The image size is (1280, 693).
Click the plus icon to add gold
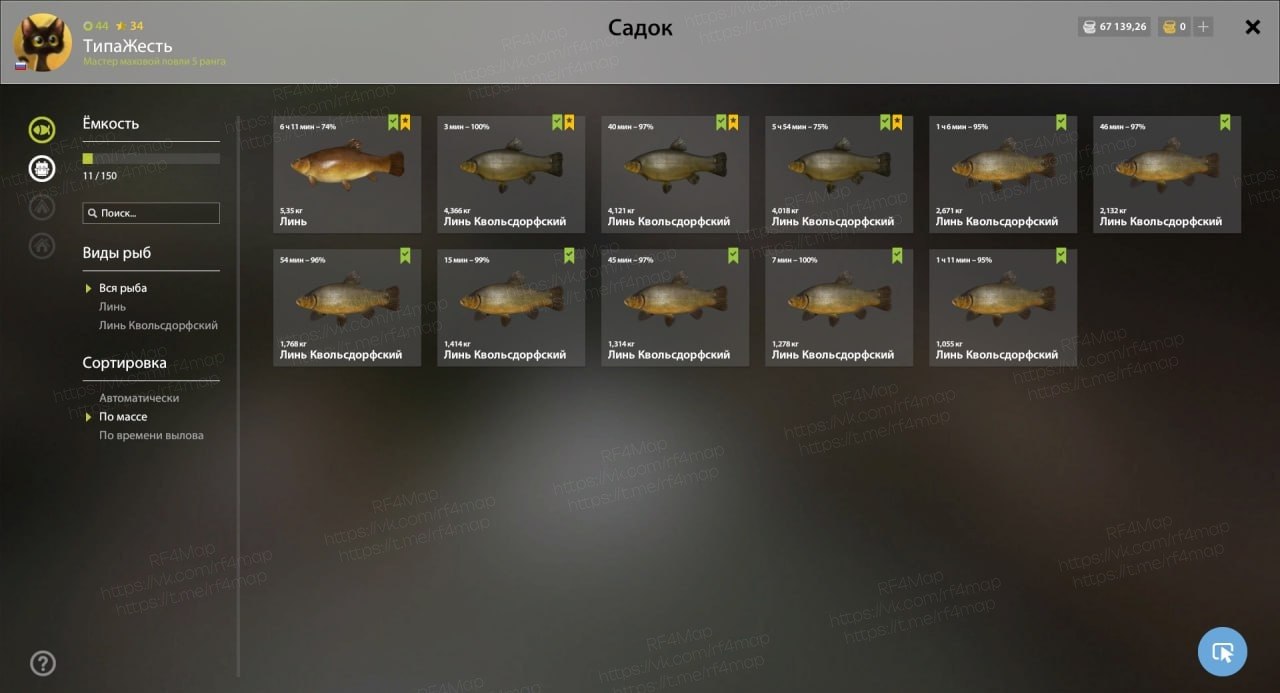1203,27
